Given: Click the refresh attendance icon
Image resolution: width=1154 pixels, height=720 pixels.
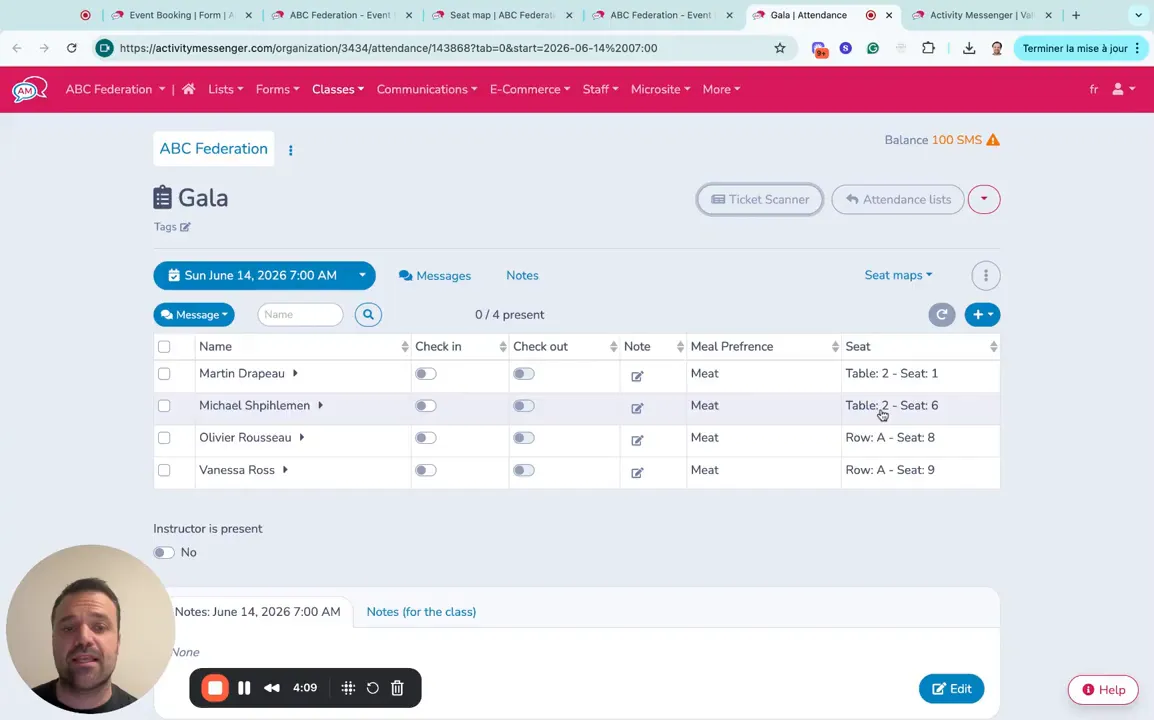Looking at the screenshot, I should click(x=941, y=315).
